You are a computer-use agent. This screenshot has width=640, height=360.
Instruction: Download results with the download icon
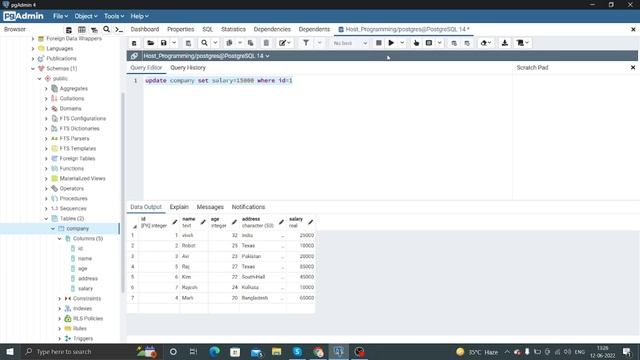[x=504, y=43]
